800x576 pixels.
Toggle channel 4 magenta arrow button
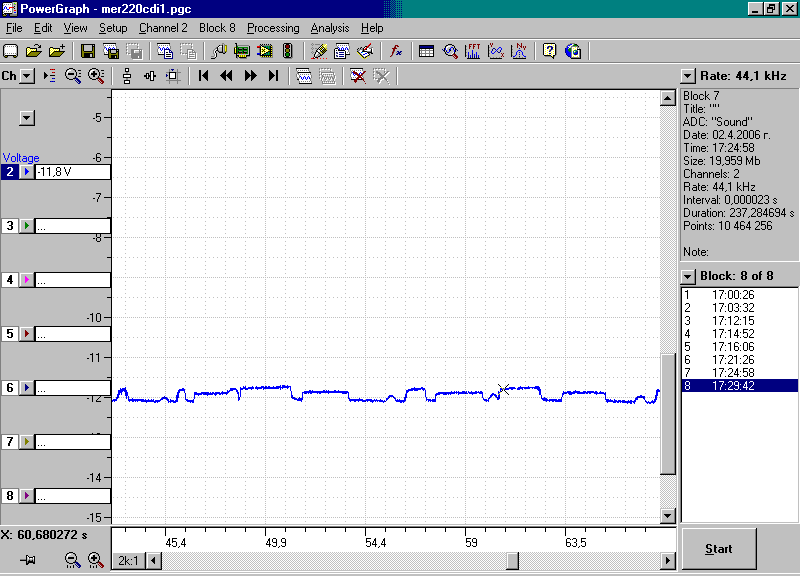point(27,280)
